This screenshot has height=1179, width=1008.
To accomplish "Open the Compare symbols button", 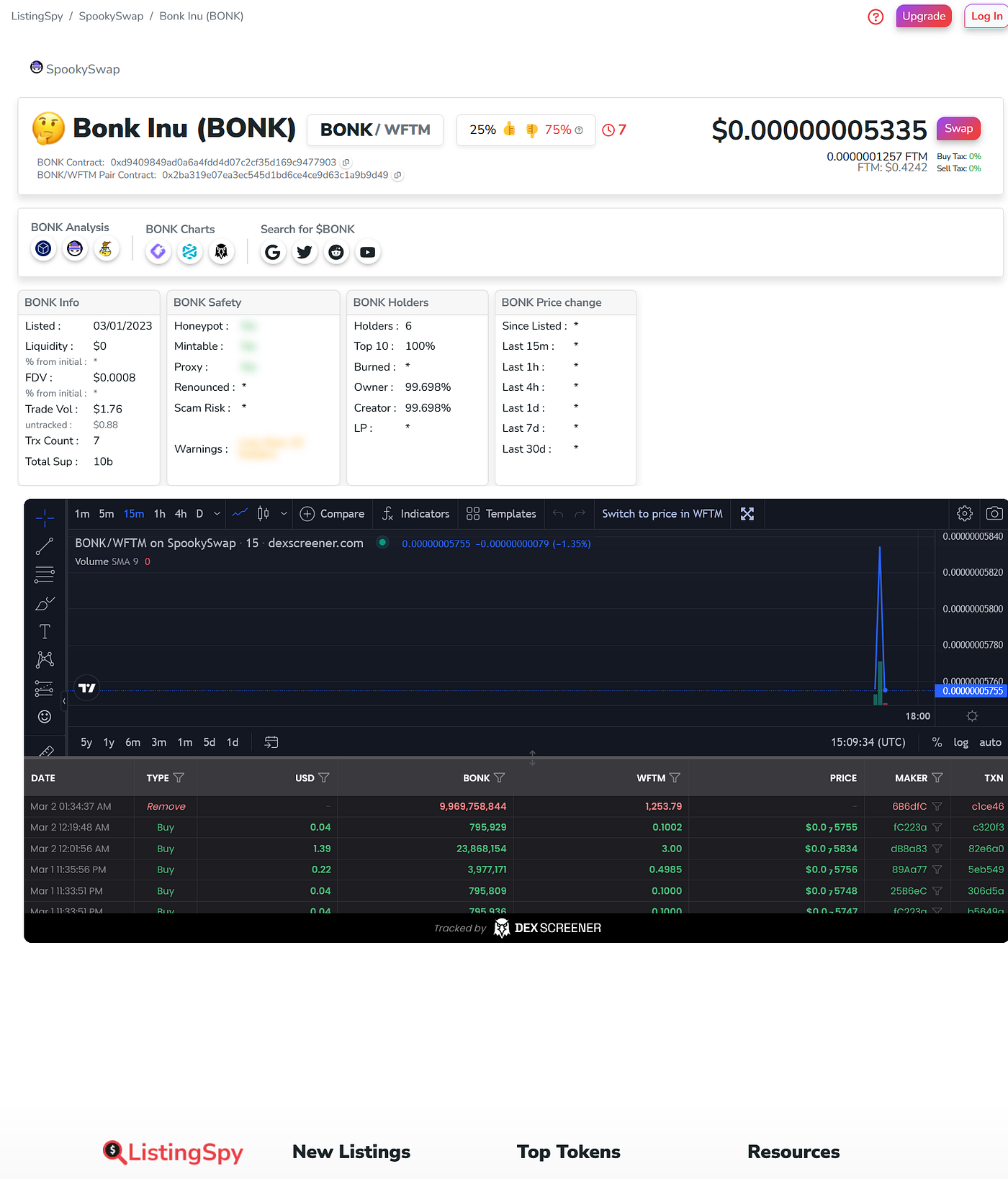I will 333,514.
